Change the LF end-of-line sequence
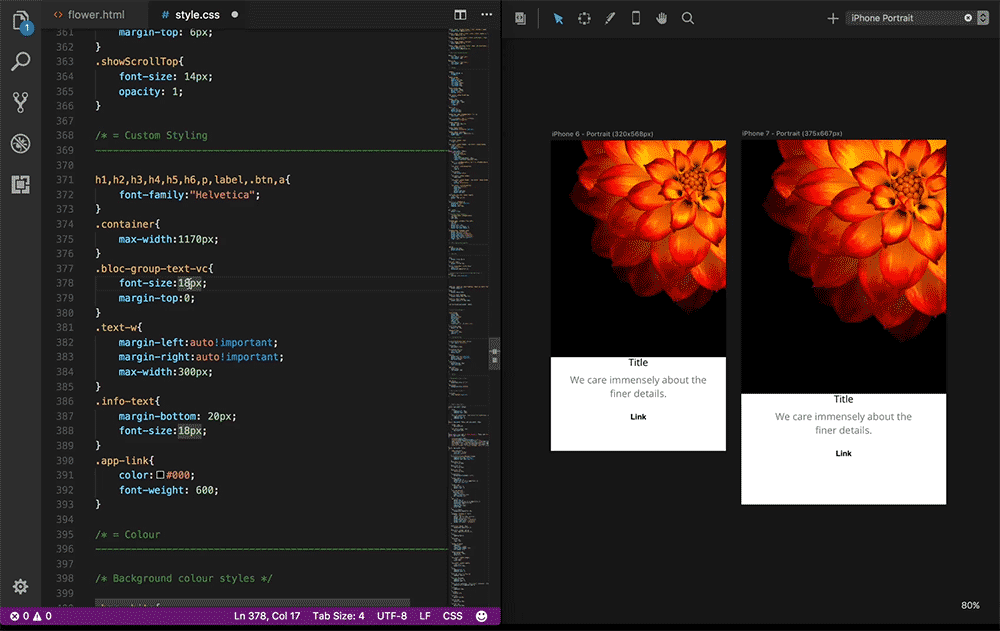The image size is (1000, 631). pyautogui.click(x=425, y=616)
